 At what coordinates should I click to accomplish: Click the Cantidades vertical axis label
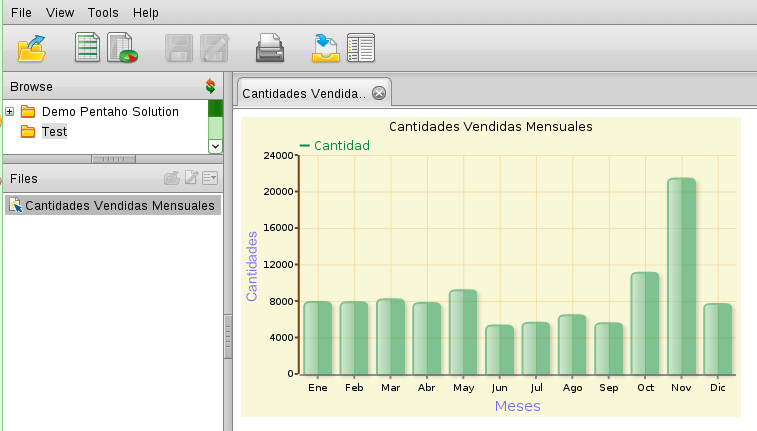pos(252,266)
